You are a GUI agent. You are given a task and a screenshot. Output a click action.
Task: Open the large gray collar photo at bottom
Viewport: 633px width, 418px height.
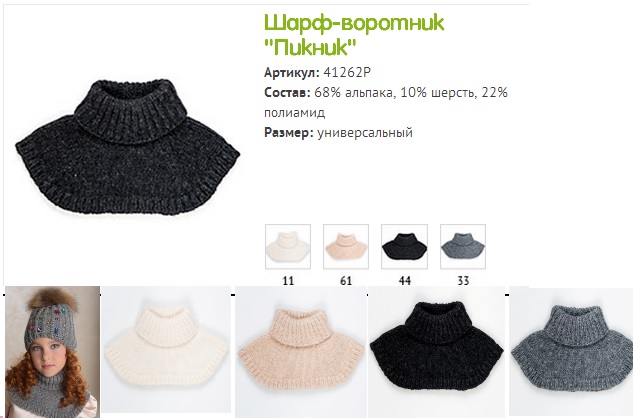(x=571, y=352)
